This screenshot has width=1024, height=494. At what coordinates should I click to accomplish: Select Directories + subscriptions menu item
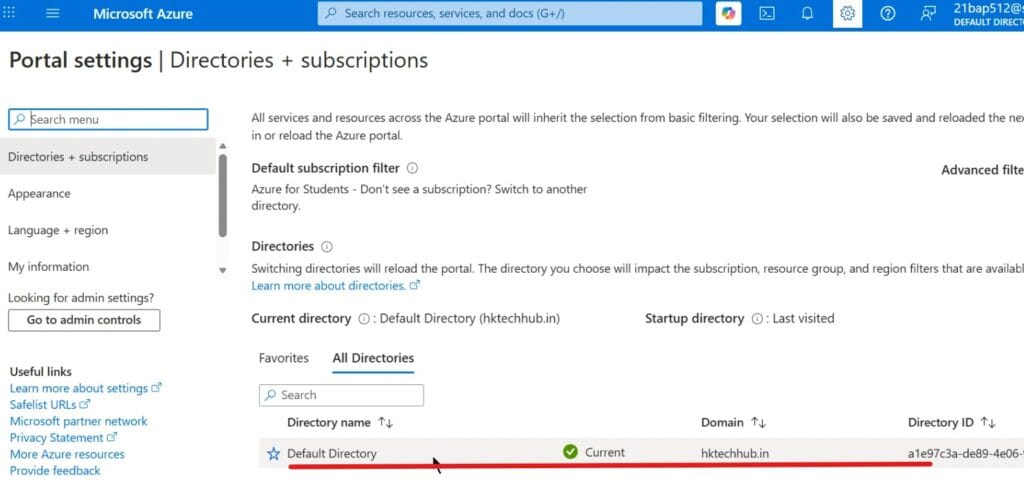(108, 157)
